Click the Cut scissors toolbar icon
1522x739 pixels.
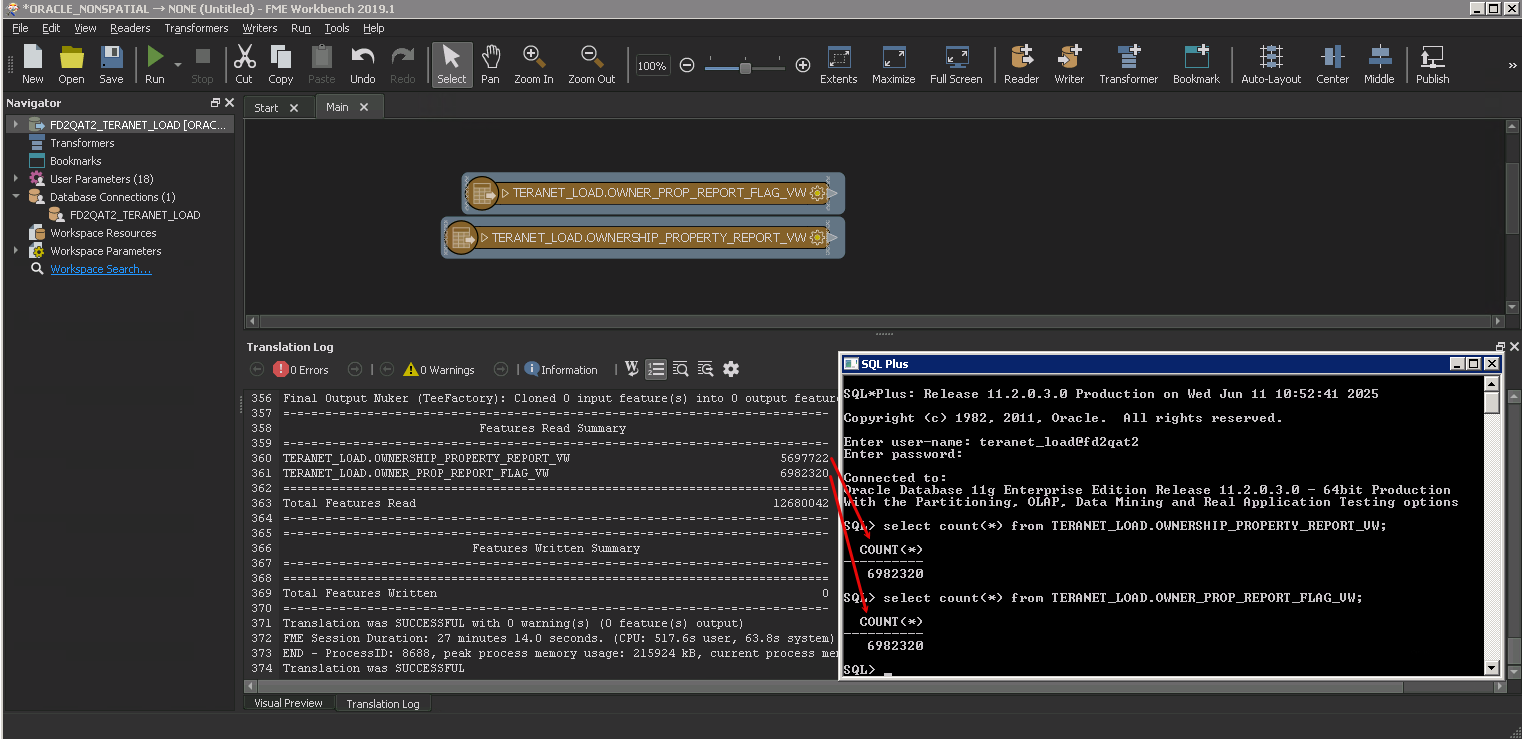(x=244, y=64)
